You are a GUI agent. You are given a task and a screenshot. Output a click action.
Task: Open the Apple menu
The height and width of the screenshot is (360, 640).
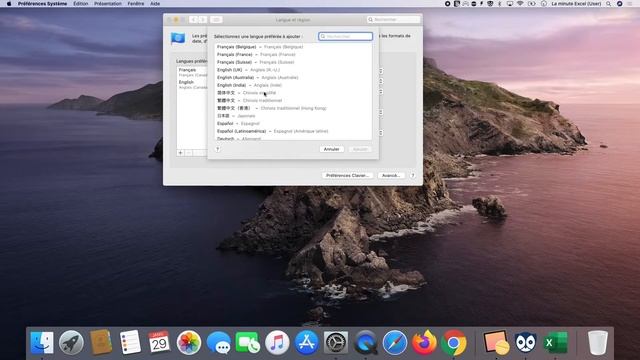(x=9, y=4)
